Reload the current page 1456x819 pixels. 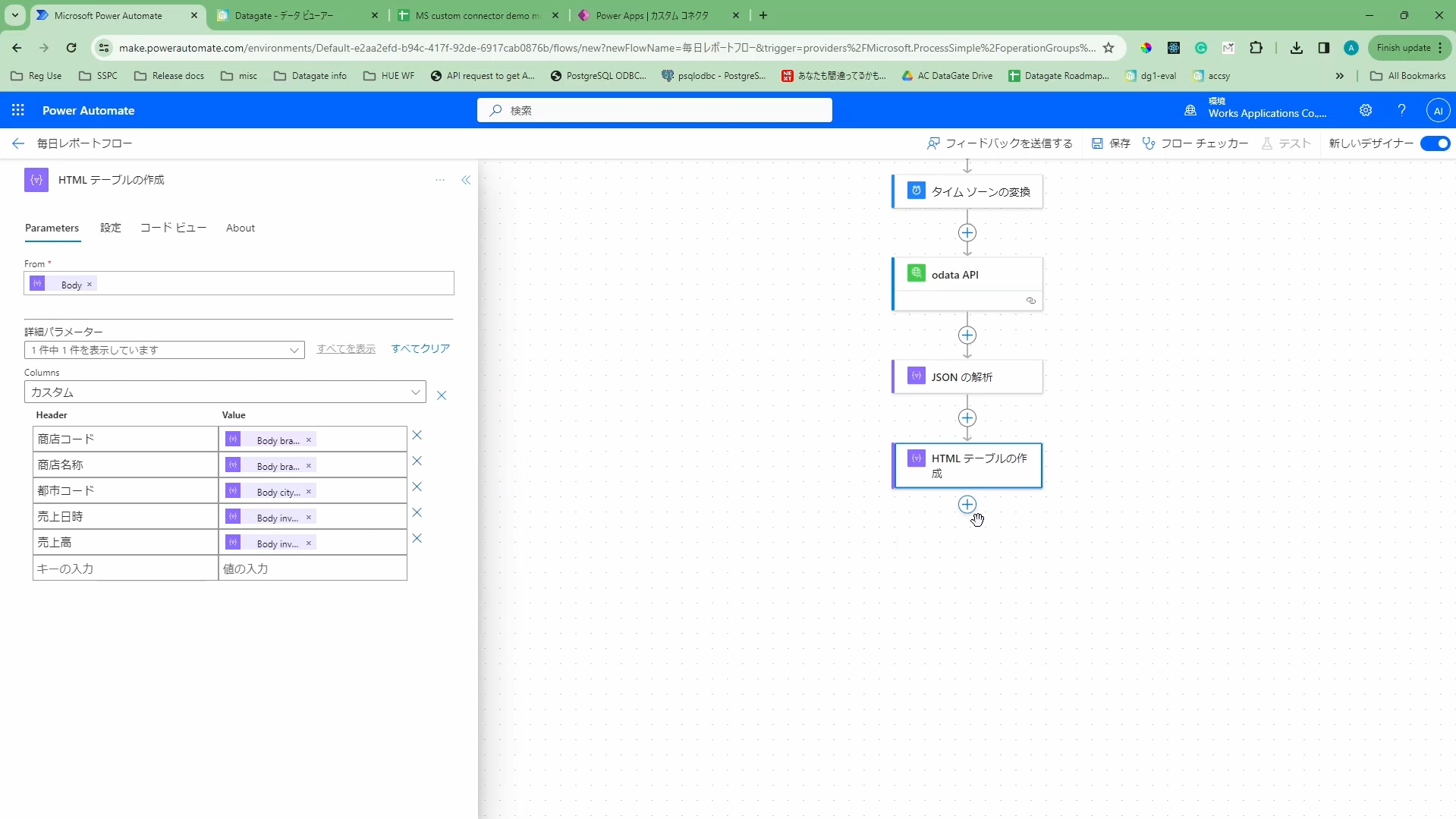click(x=71, y=48)
